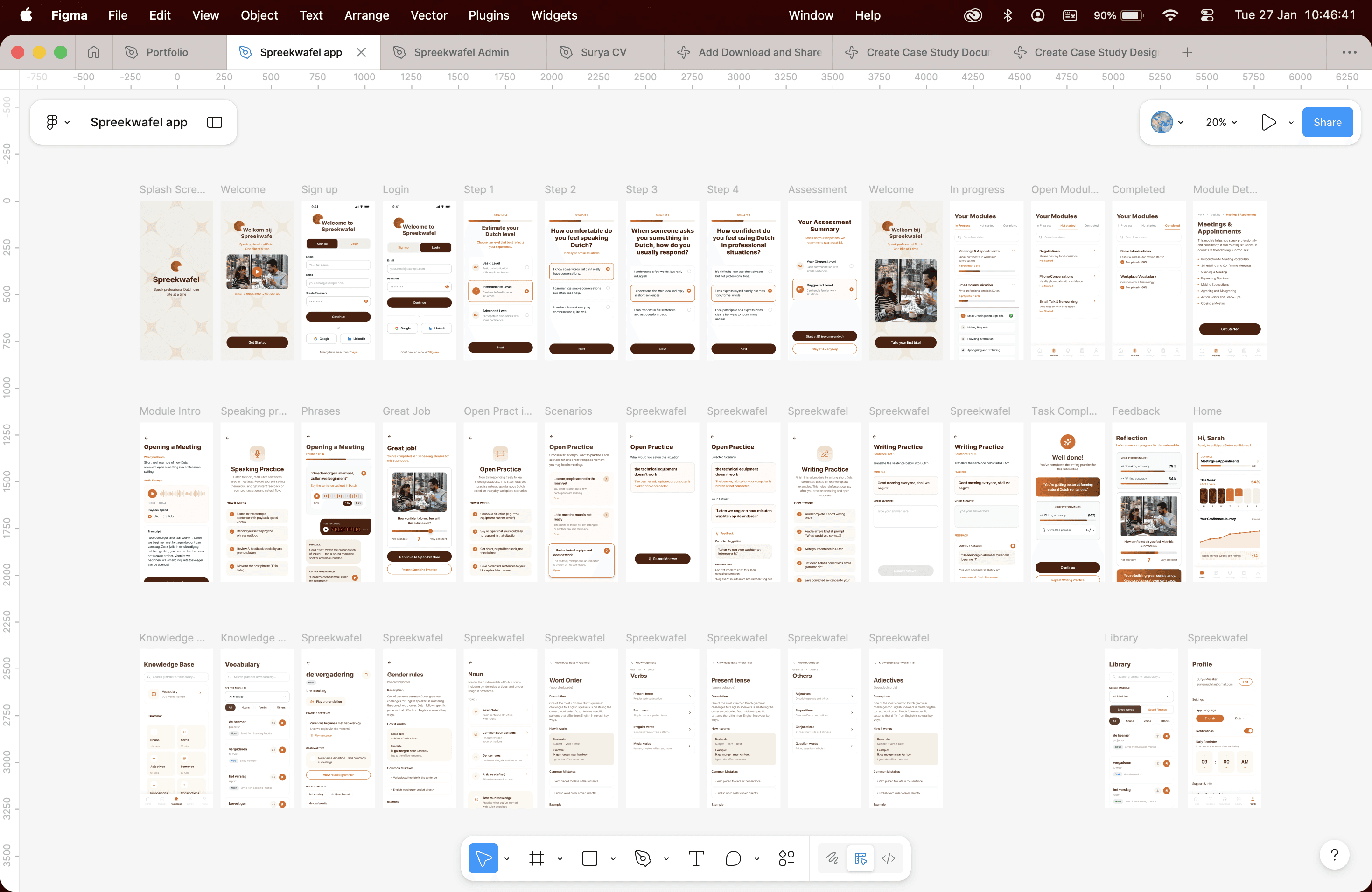The image size is (1372, 892).
Task: Open the Plugins menu
Action: coord(488,15)
